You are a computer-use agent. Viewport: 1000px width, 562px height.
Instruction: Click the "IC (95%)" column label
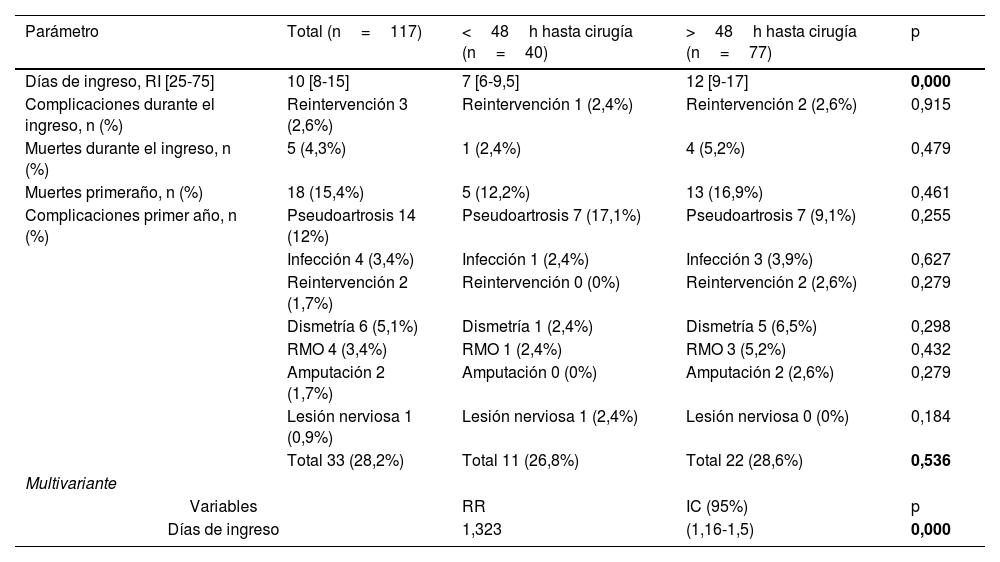point(717,507)
